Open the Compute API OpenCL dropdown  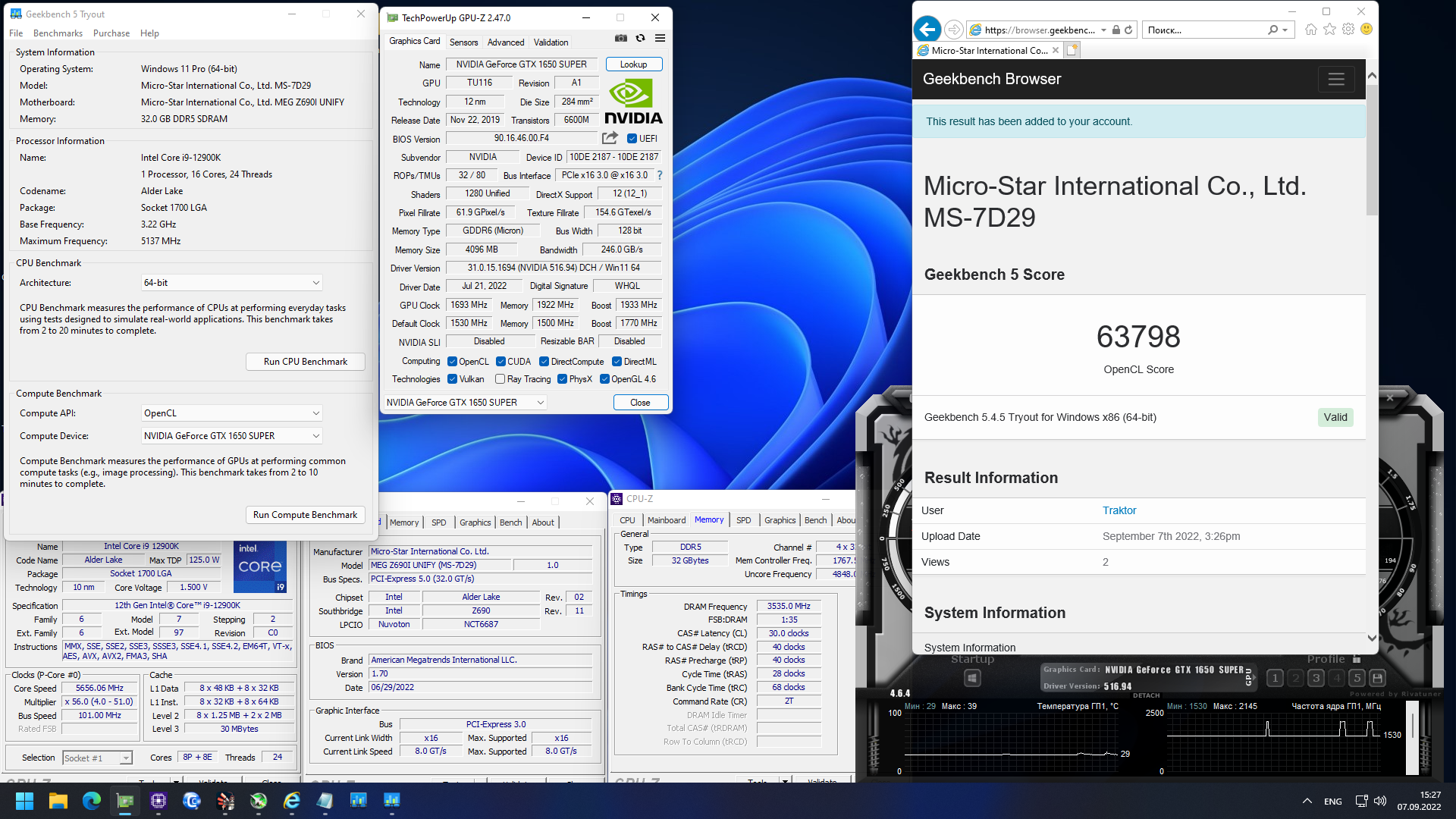(x=231, y=413)
